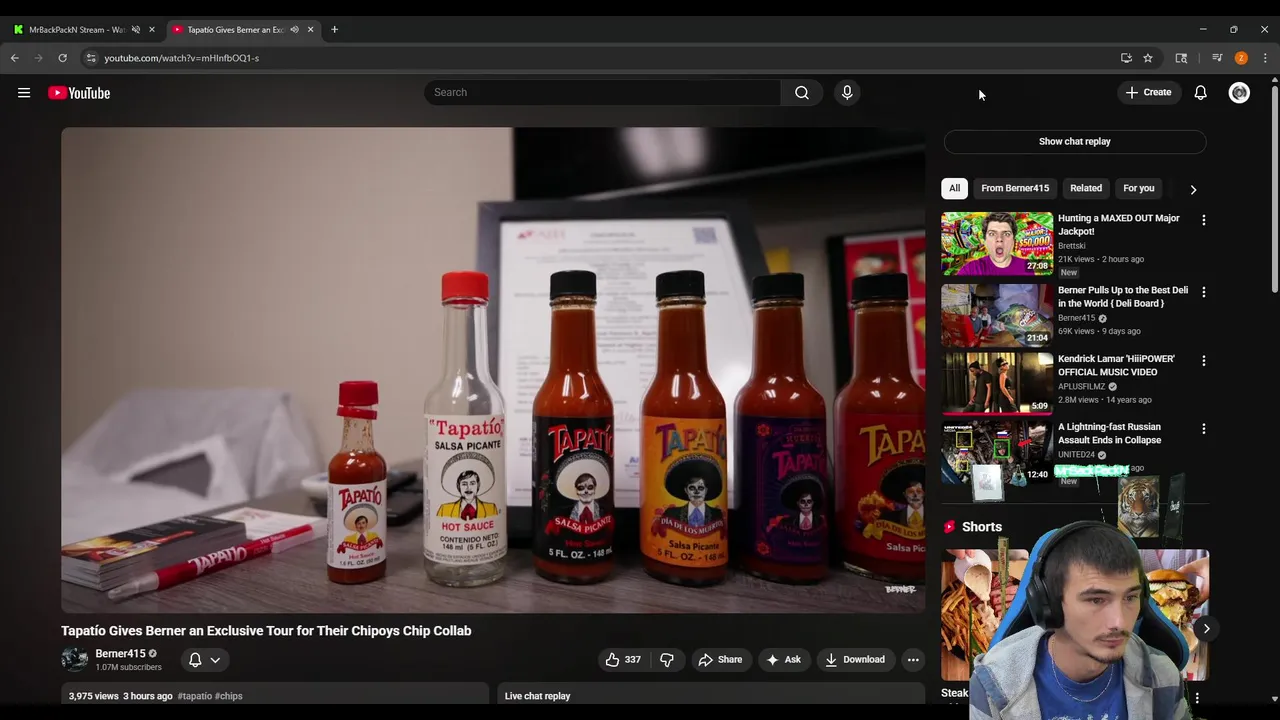
Task: Open Lightning-fast Russian Assault video title
Action: (x=1109, y=433)
